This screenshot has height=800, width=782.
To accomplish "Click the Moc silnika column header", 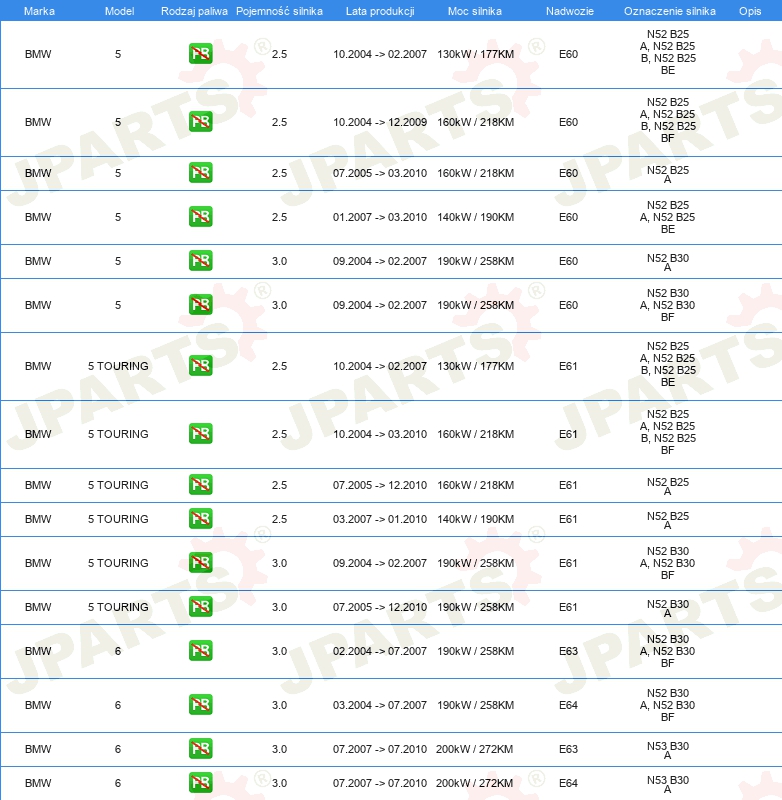I will [x=474, y=11].
